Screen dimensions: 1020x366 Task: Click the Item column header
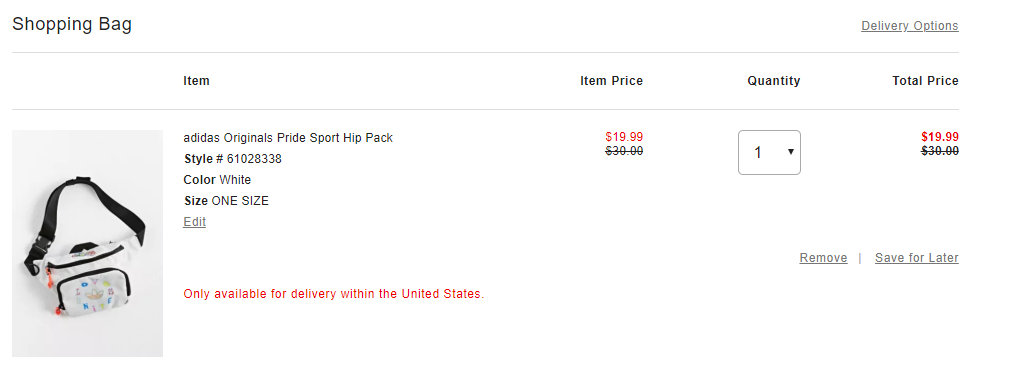tap(196, 81)
